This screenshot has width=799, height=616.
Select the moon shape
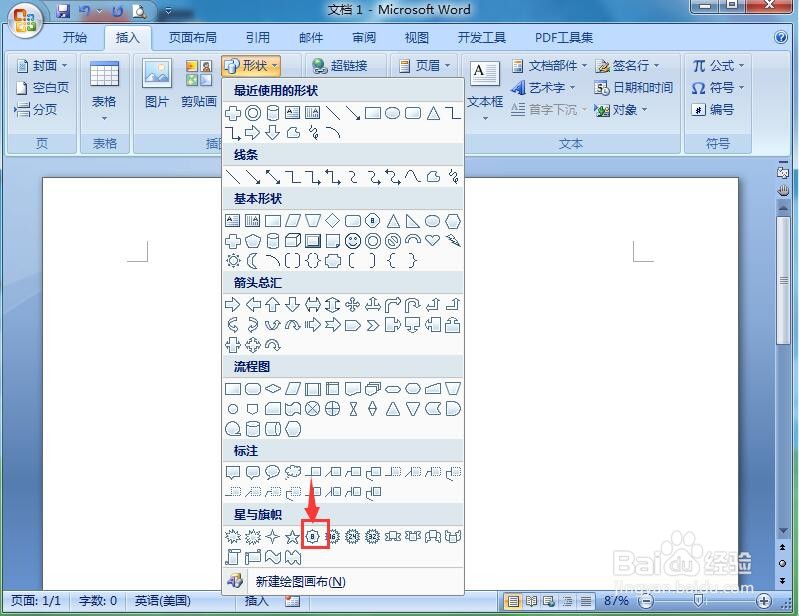pos(253,261)
